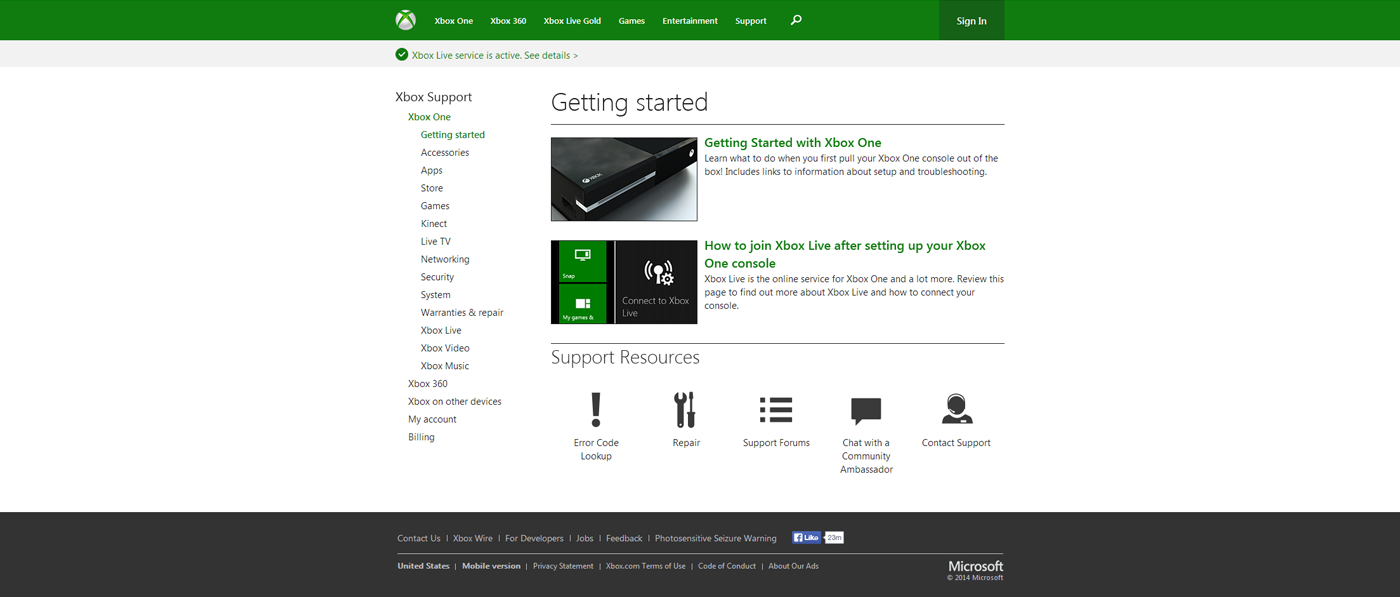Click the Error Code Lookup label
The image size is (1400, 597).
point(596,449)
